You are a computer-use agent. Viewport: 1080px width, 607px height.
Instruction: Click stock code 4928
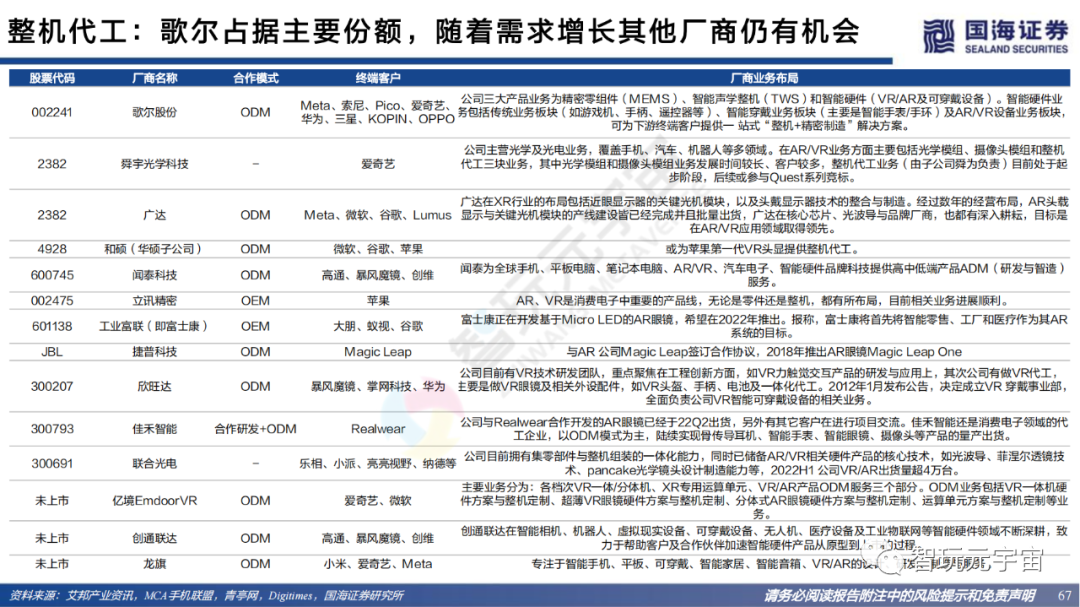pos(52,249)
